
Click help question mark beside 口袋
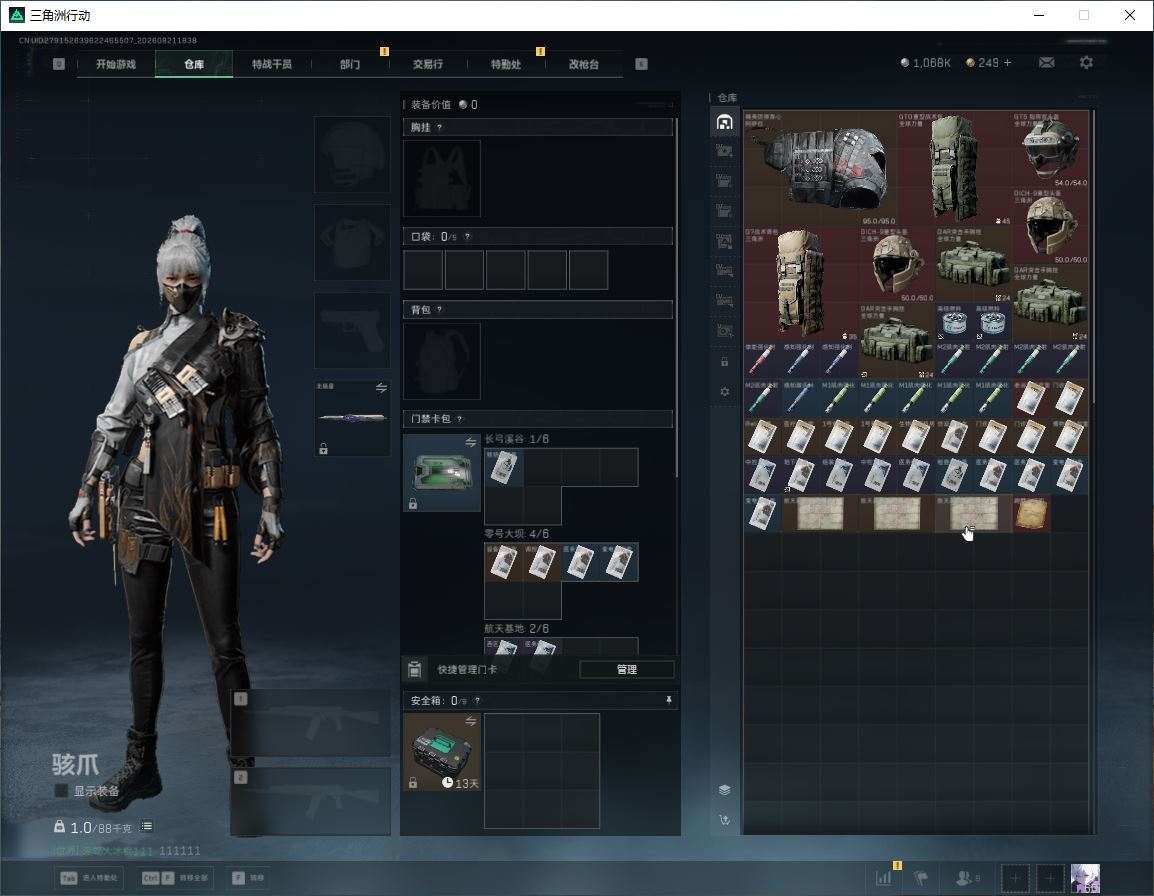coord(467,236)
